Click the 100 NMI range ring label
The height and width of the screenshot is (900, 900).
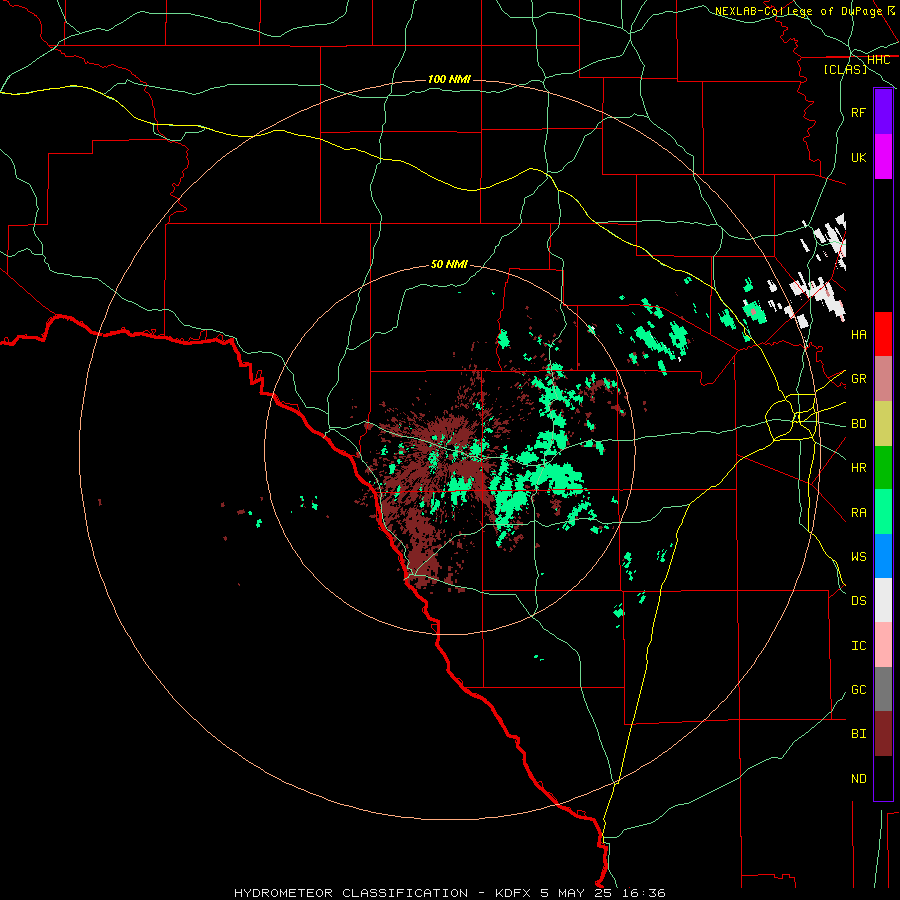point(449,79)
